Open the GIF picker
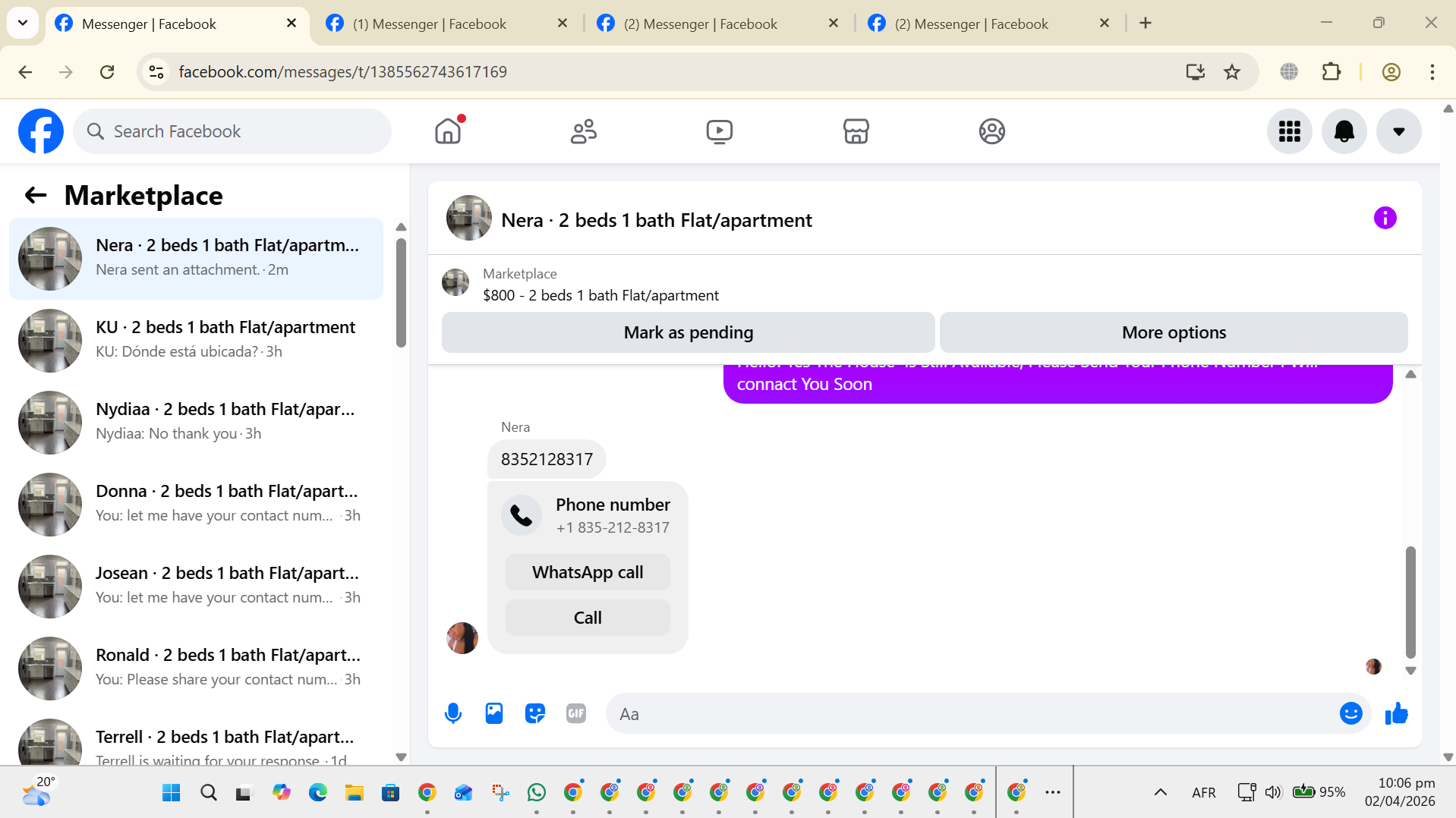The width and height of the screenshot is (1456, 818). point(576,713)
